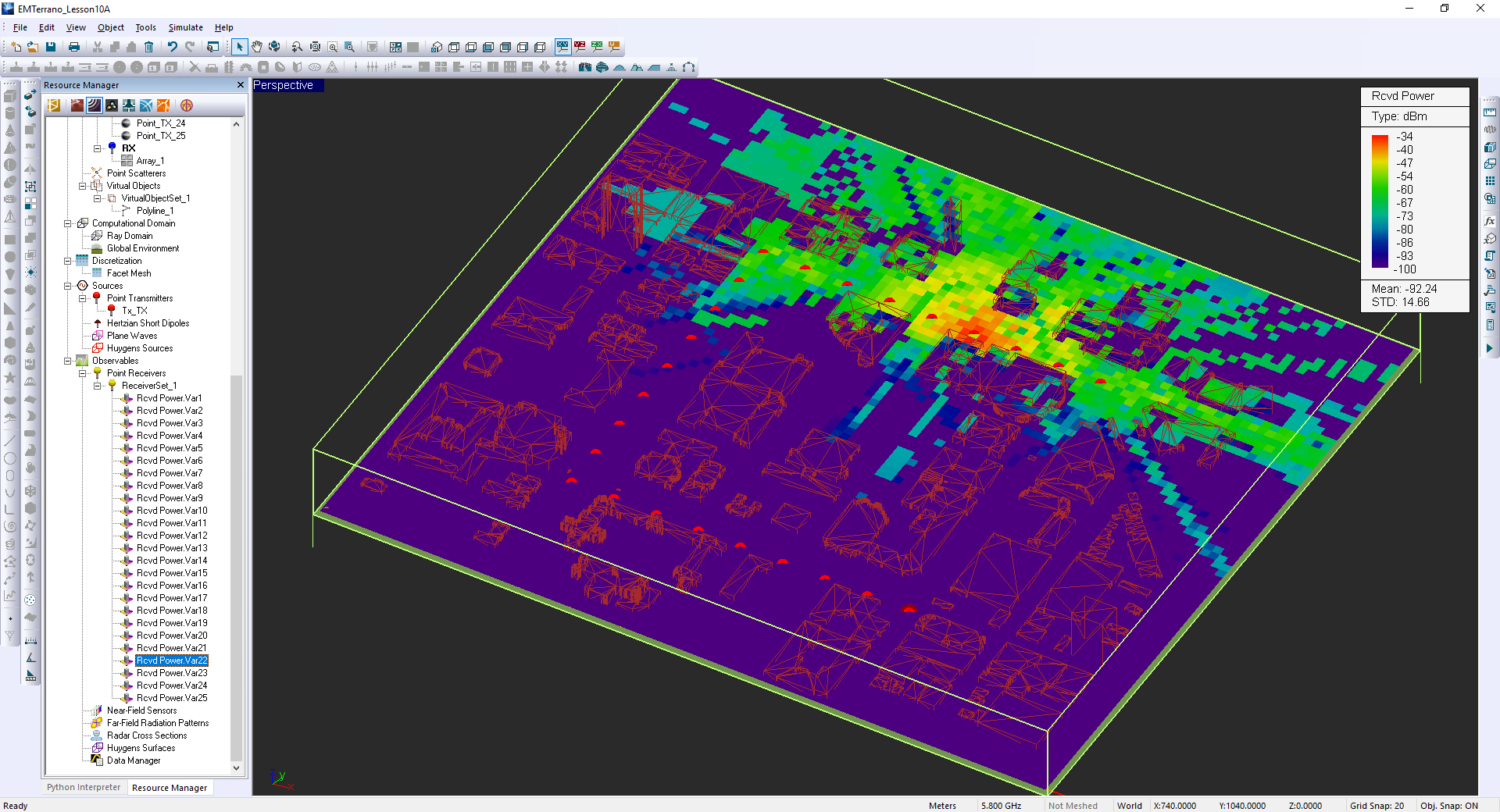1500x812 pixels.
Task: Select Rcvd Power.Var10 in the tree
Action: (x=171, y=511)
